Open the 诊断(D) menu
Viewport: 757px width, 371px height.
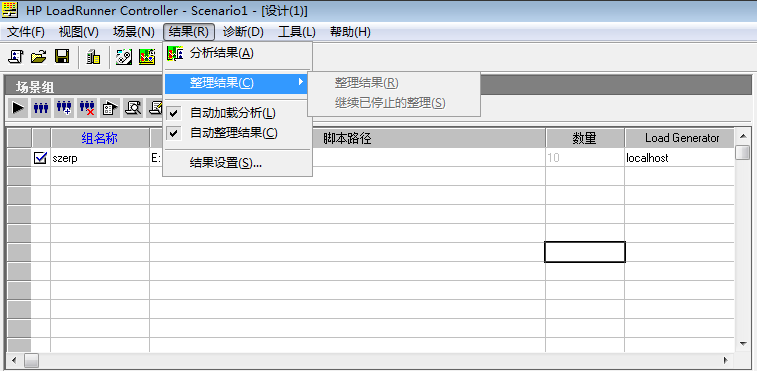point(243,32)
